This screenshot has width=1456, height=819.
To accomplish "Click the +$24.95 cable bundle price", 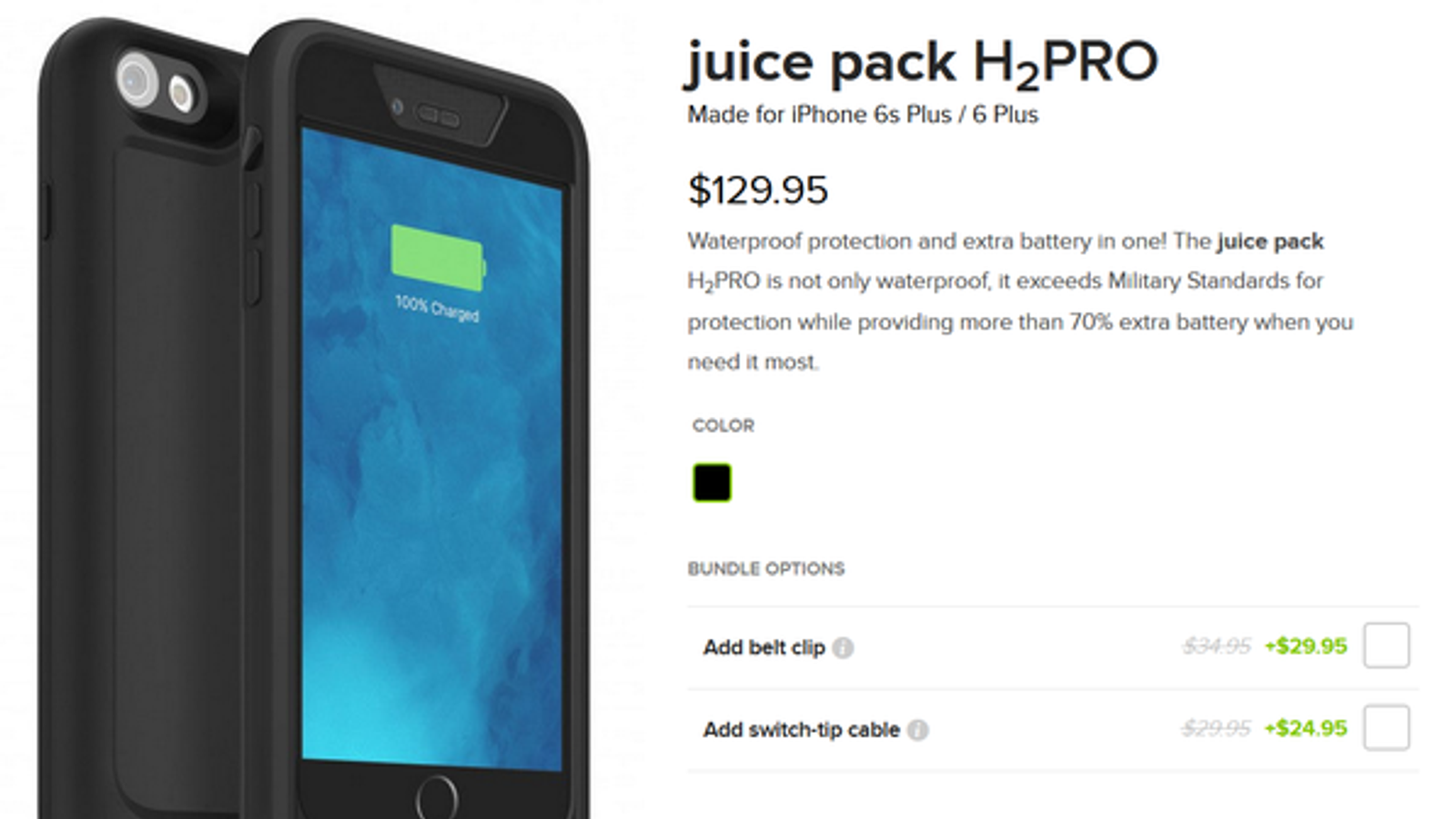I will coord(1306,728).
